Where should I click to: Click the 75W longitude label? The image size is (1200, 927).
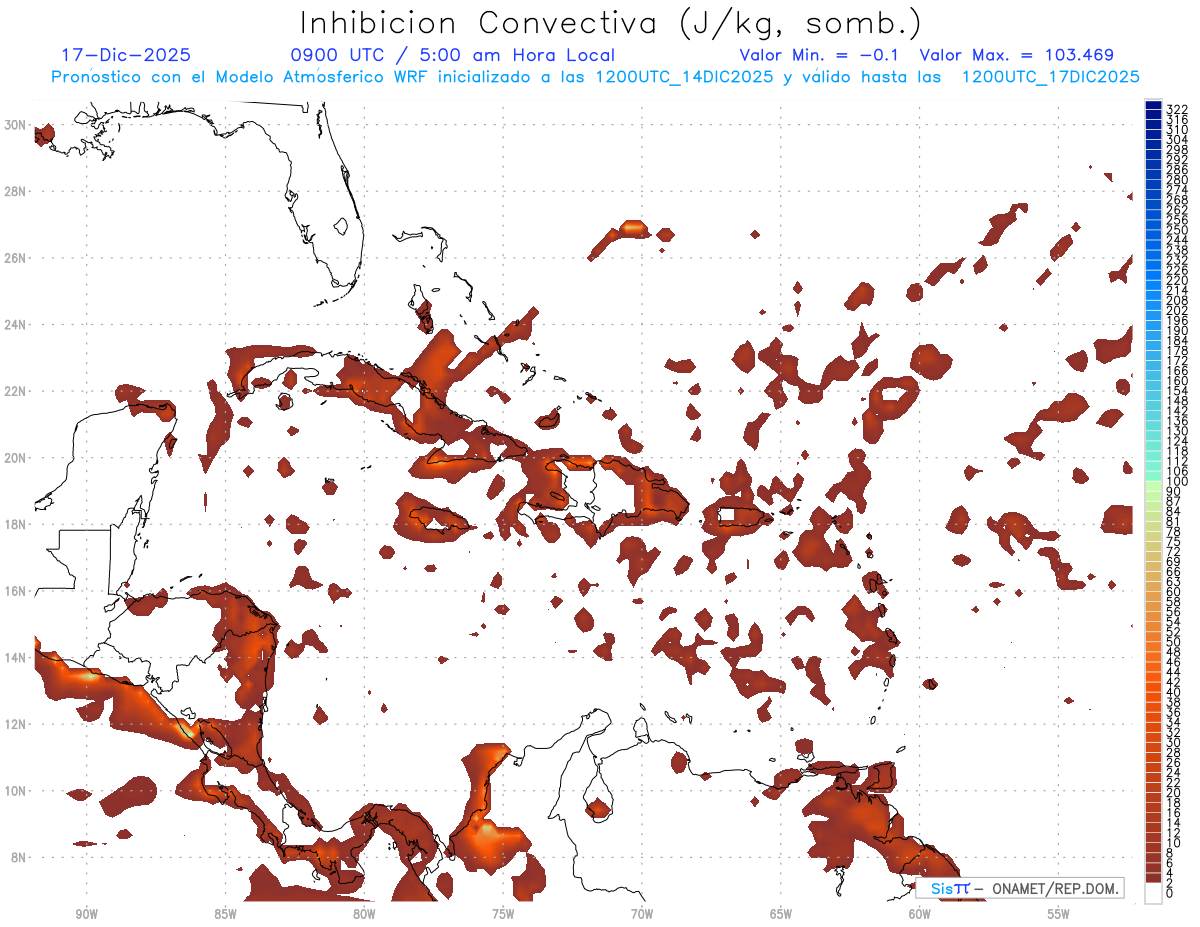[x=503, y=914]
